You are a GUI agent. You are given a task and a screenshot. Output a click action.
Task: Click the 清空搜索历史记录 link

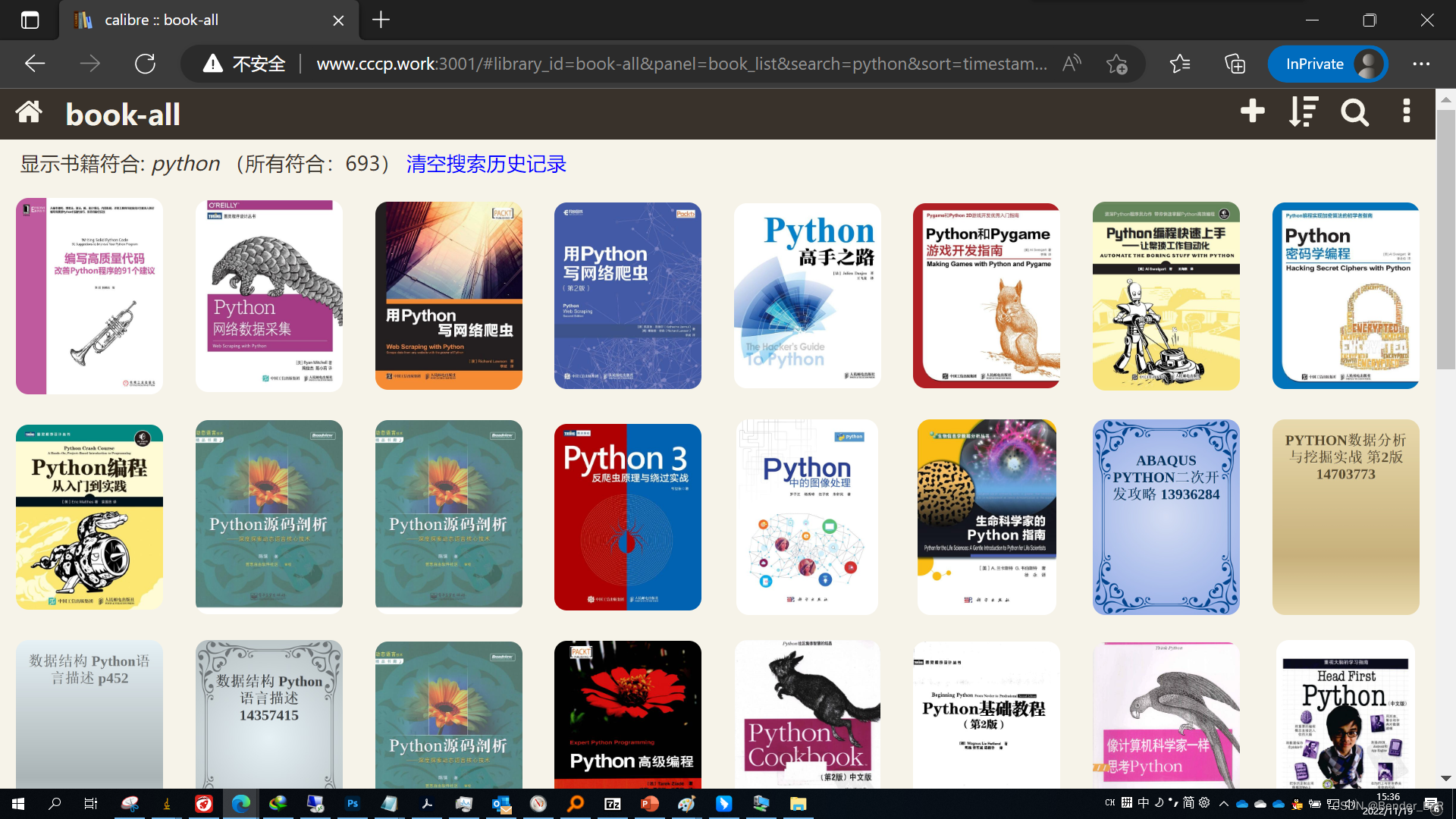(x=486, y=164)
